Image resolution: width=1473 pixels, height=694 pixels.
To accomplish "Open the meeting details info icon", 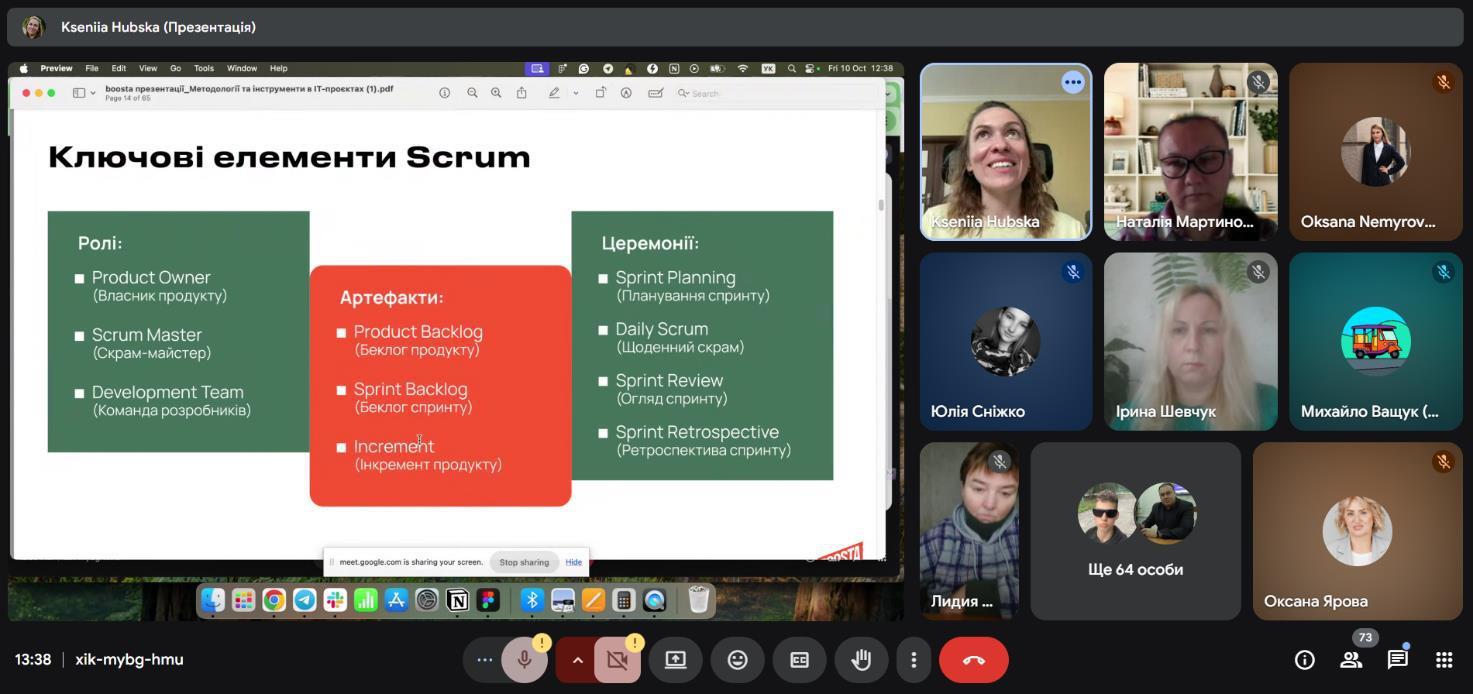I will pos(1304,660).
